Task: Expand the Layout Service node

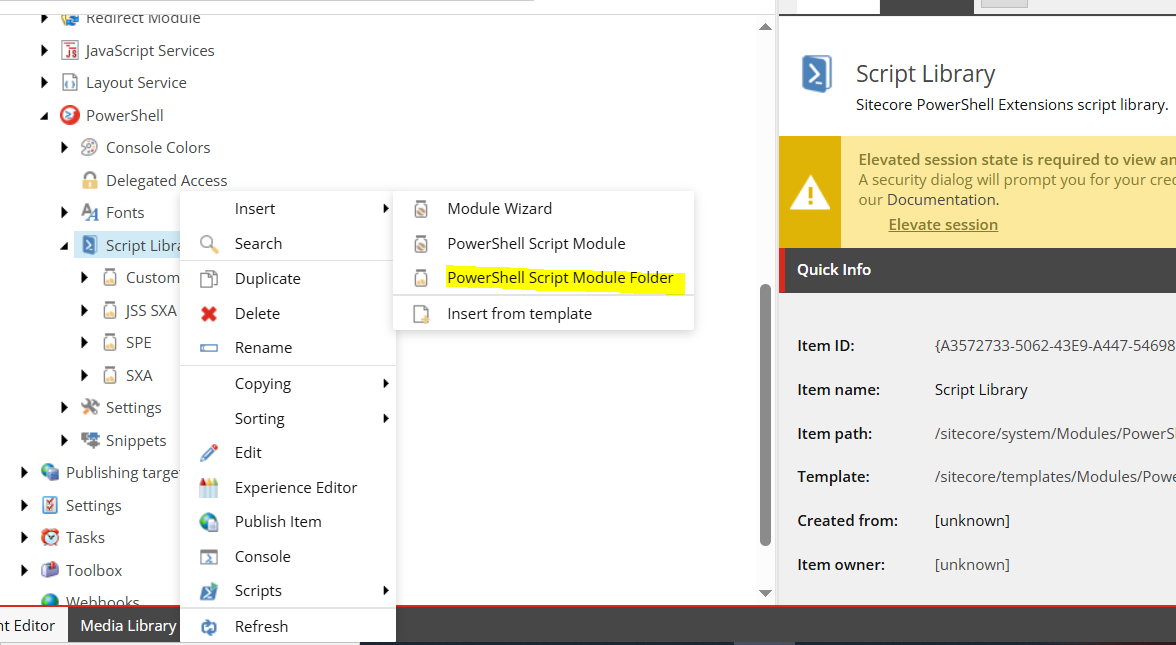Action: point(44,82)
